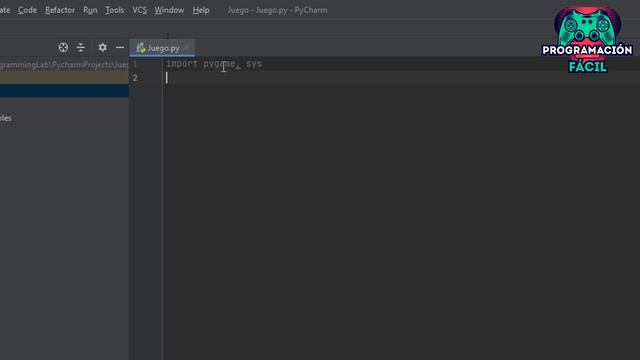The image size is (640, 360).
Task: Select the PycharmProjects path row in project tree
Action: (x=64, y=64)
